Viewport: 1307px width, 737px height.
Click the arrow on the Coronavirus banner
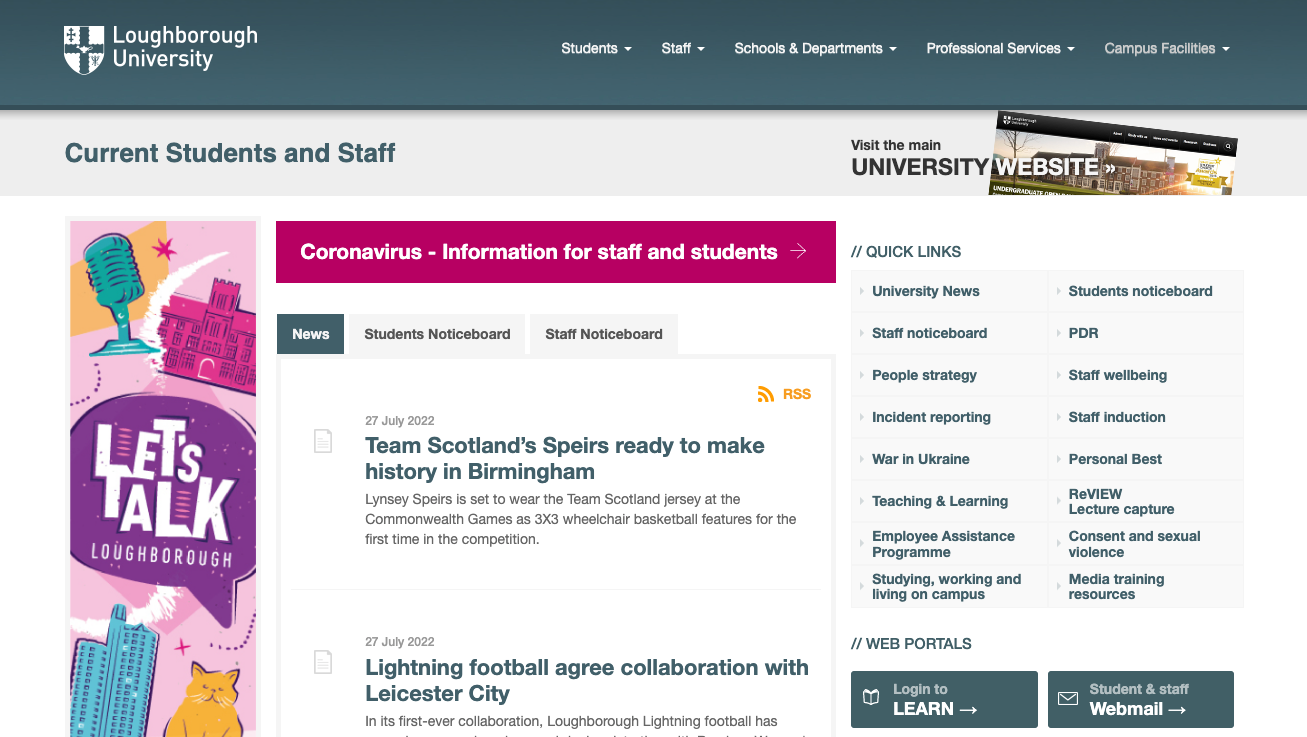pyautogui.click(x=797, y=251)
